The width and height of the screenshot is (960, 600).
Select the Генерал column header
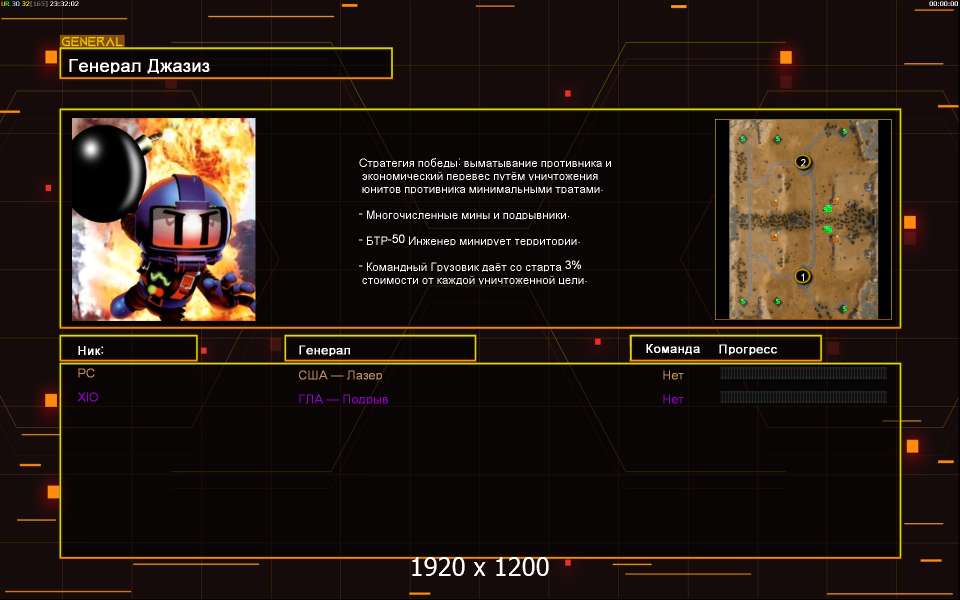pos(380,349)
